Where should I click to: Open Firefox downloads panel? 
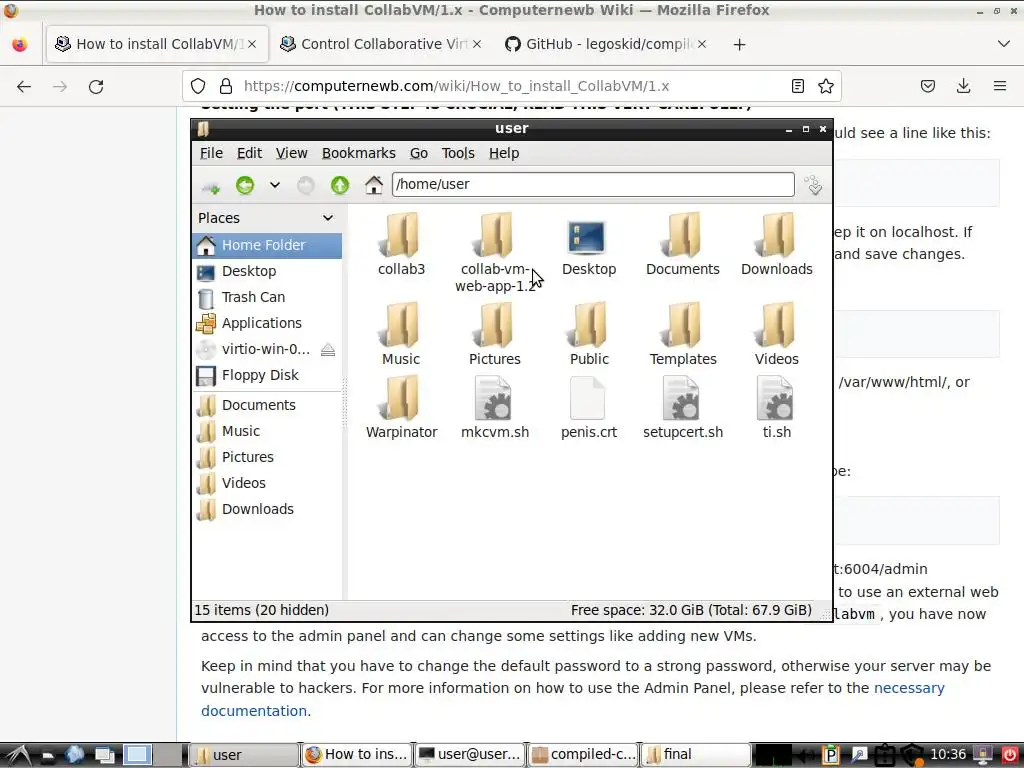click(963, 86)
